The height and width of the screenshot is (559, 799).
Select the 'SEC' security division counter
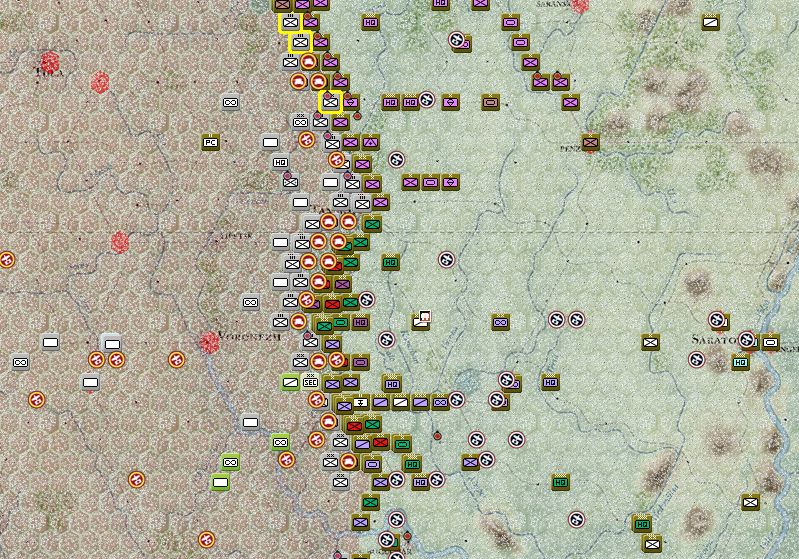pyautogui.click(x=310, y=382)
